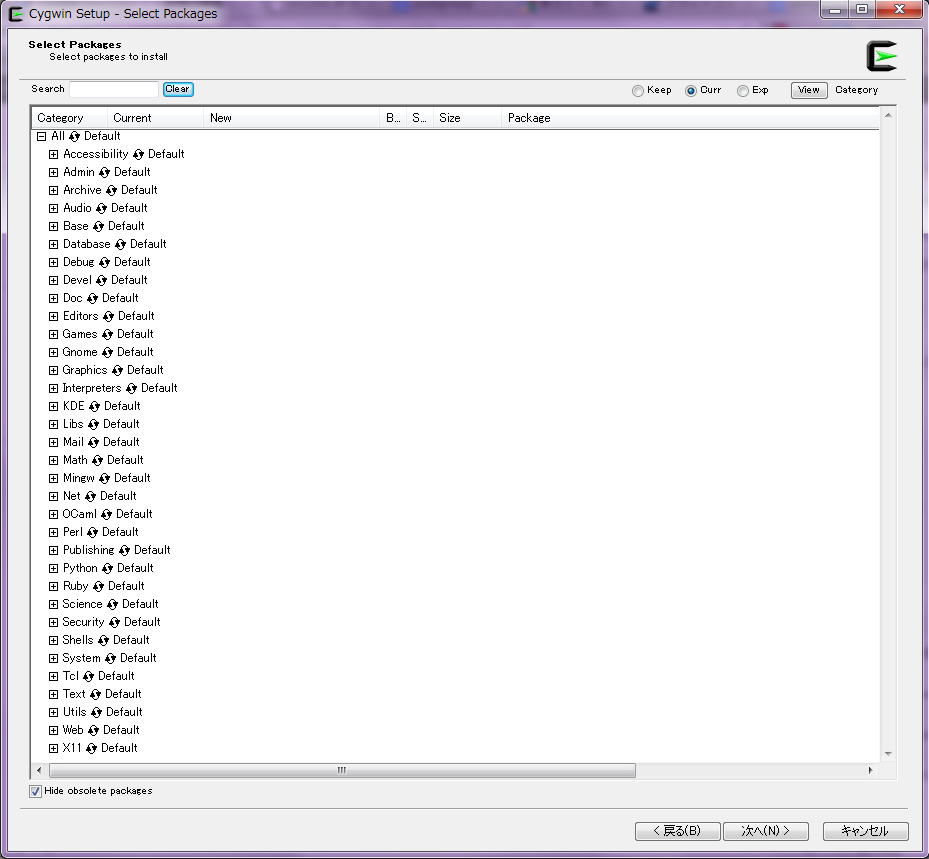The height and width of the screenshot is (859, 929).
Task: Click the cycle icon beside Net category
Action: coord(90,497)
